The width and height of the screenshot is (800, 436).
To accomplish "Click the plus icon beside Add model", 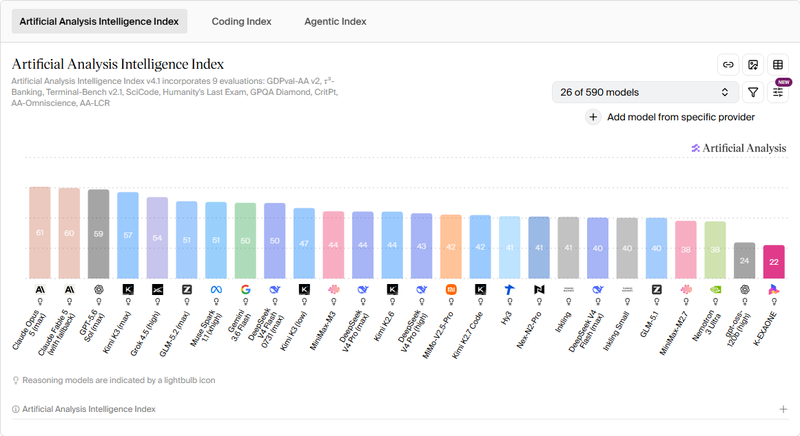I will click(x=593, y=117).
